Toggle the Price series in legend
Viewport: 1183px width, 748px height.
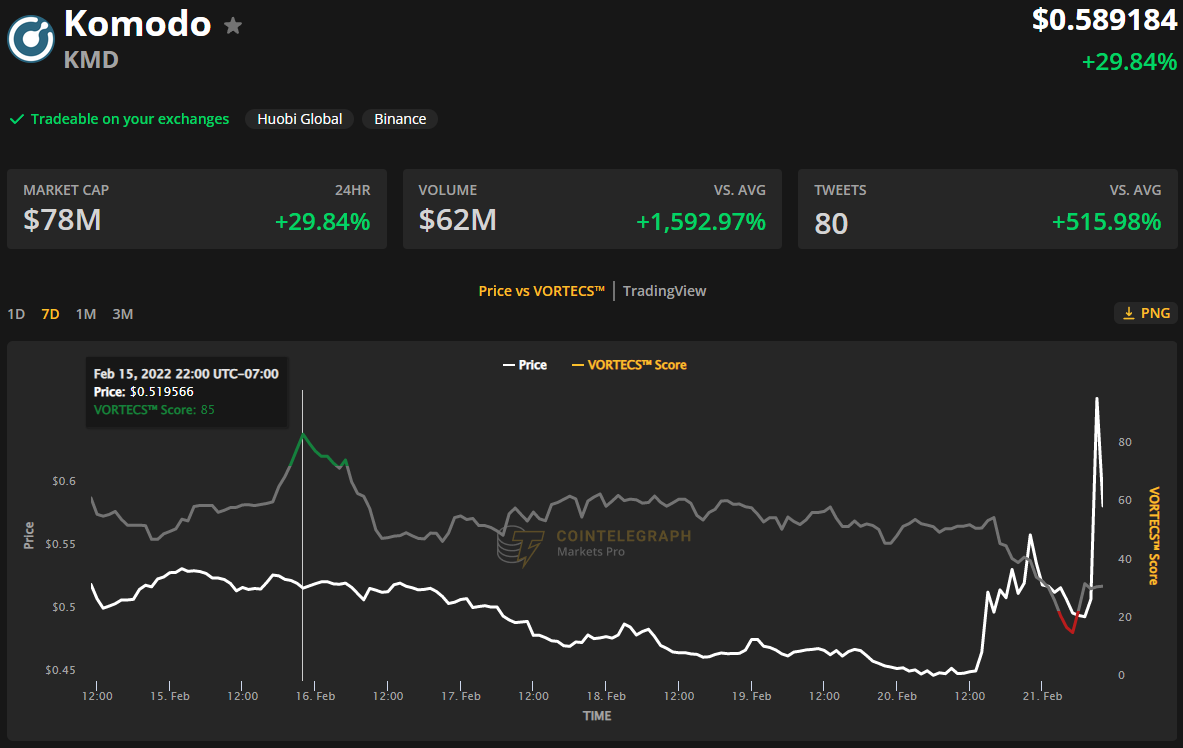tap(524, 365)
